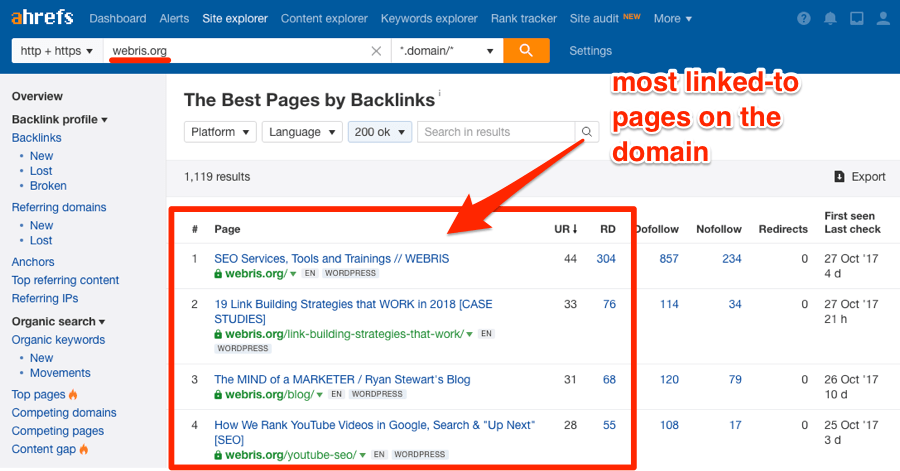Open Content explorer in the top menu

coord(324,18)
